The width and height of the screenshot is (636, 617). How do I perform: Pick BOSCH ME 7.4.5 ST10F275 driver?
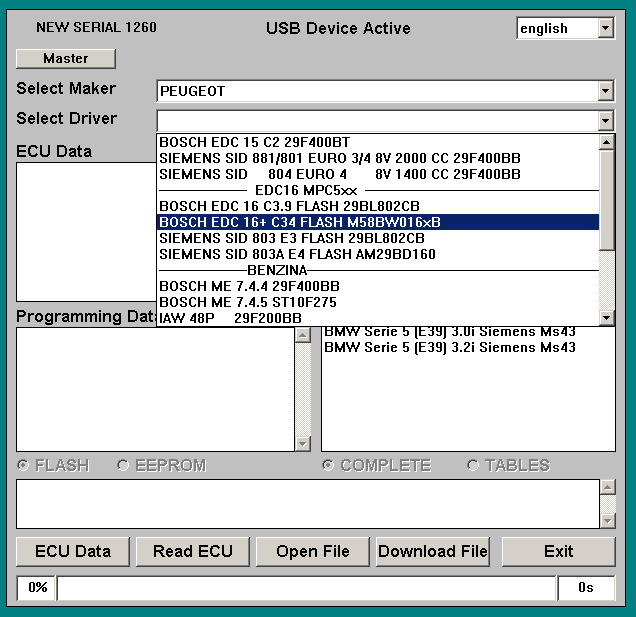(378, 302)
